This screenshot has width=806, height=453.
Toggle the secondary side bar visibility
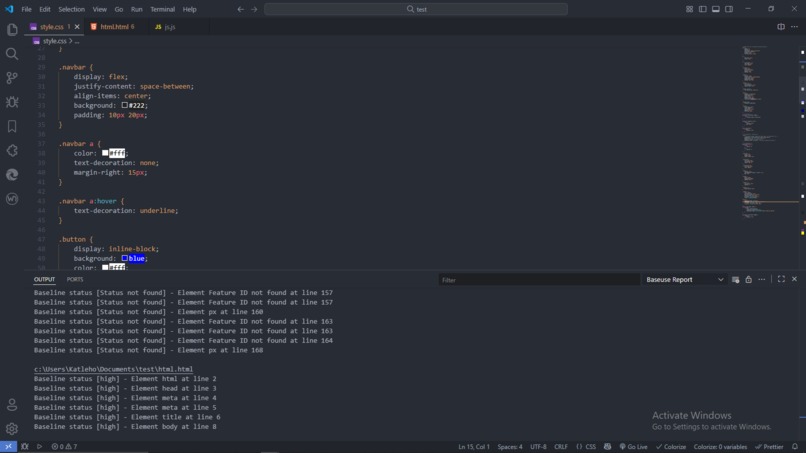pyautogui.click(x=729, y=9)
